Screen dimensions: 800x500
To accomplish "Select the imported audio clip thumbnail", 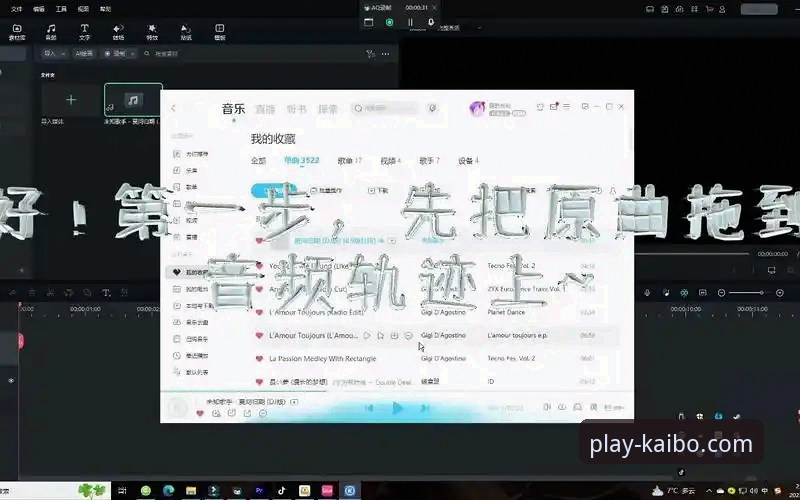I will [133, 100].
